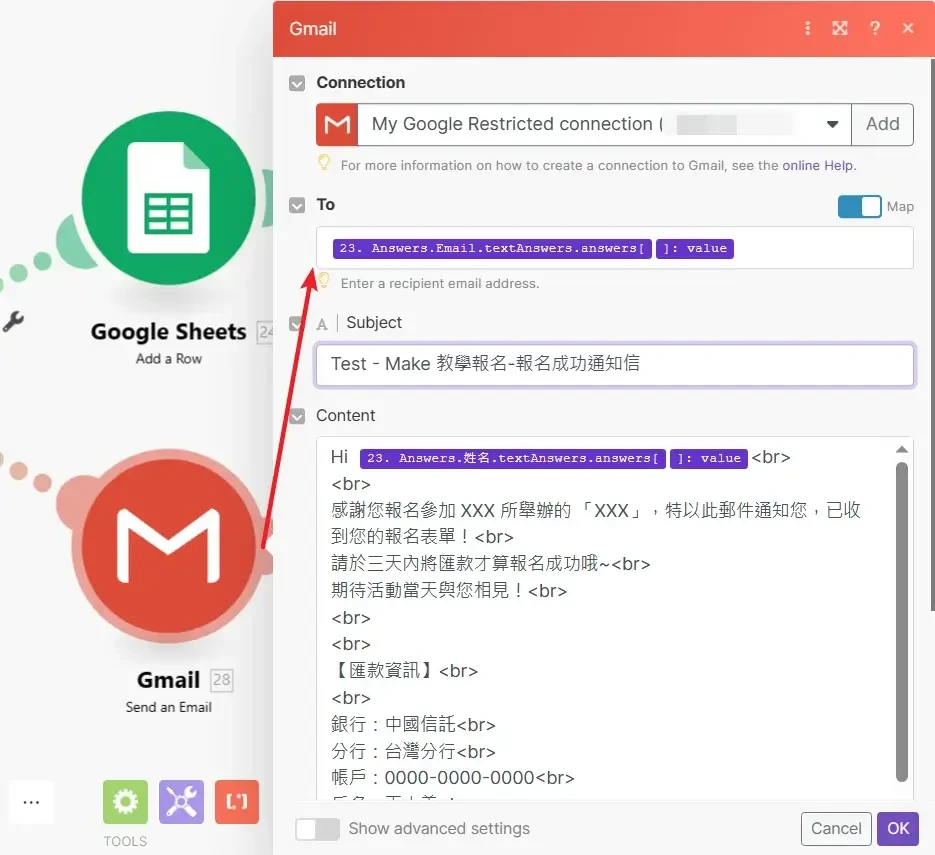935x855 pixels.
Task: Confirm settings with the OK button
Action: [x=897, y=829]
